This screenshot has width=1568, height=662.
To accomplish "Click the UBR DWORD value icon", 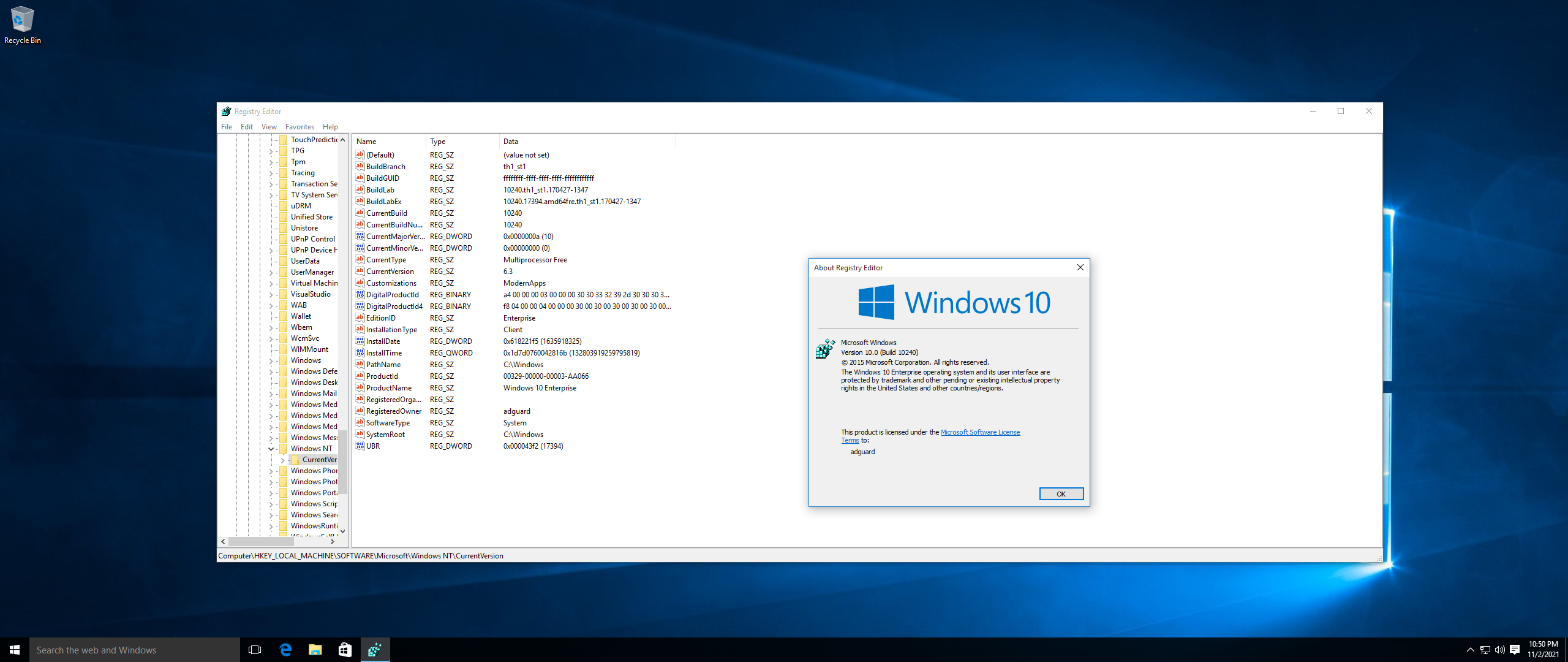I will pos(360,446).
